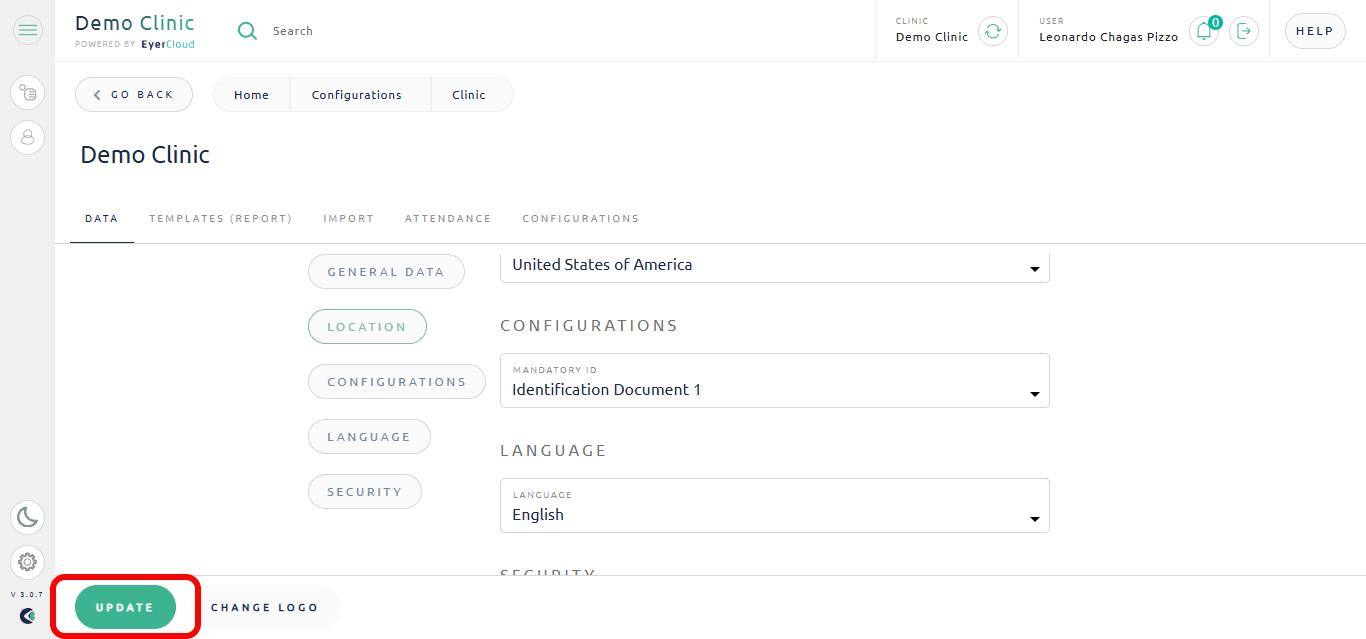Click the Update button
The width and height of the screenshot is (1366, 639).
[126, 607]
